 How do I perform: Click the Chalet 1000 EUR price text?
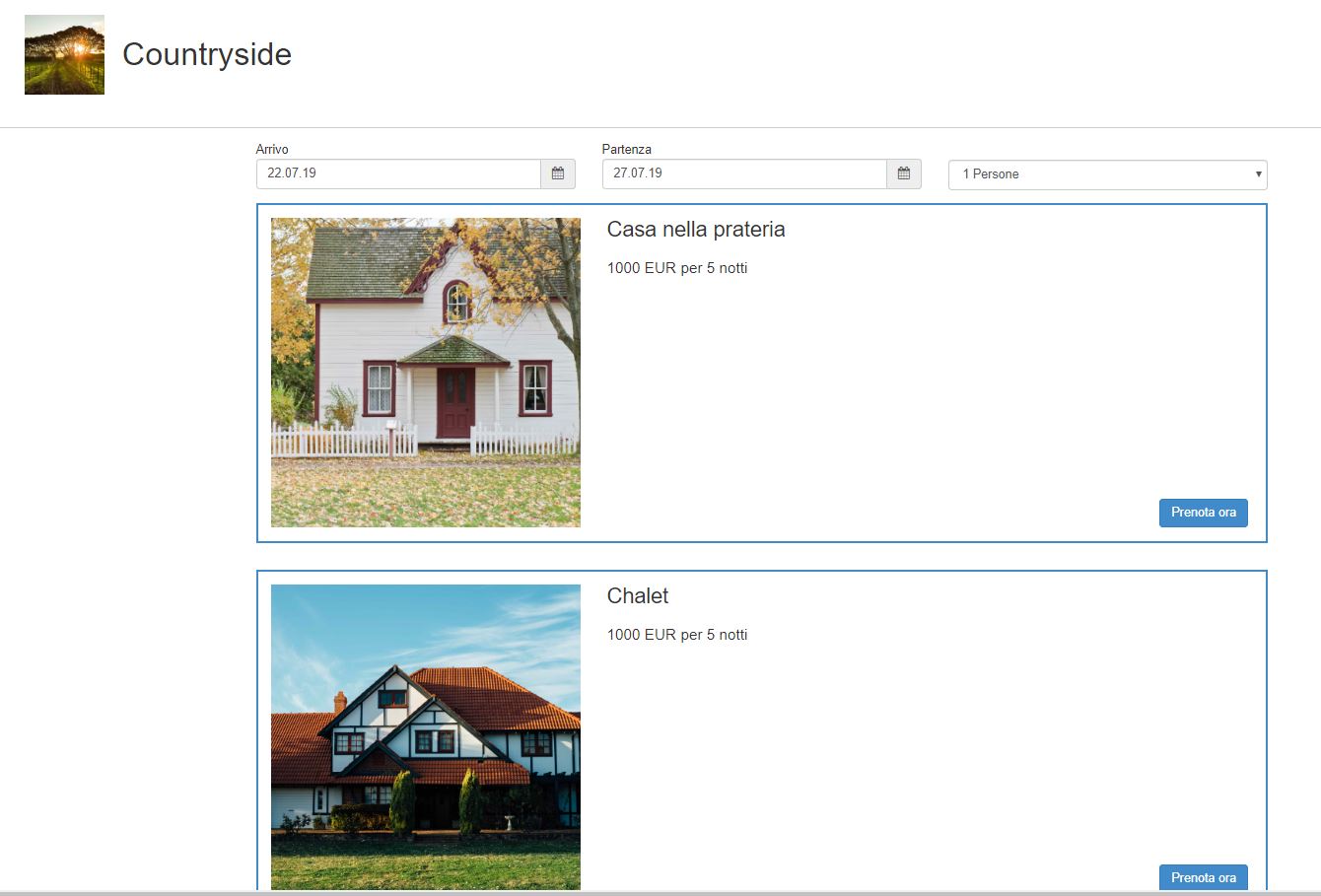click(677, 635)
